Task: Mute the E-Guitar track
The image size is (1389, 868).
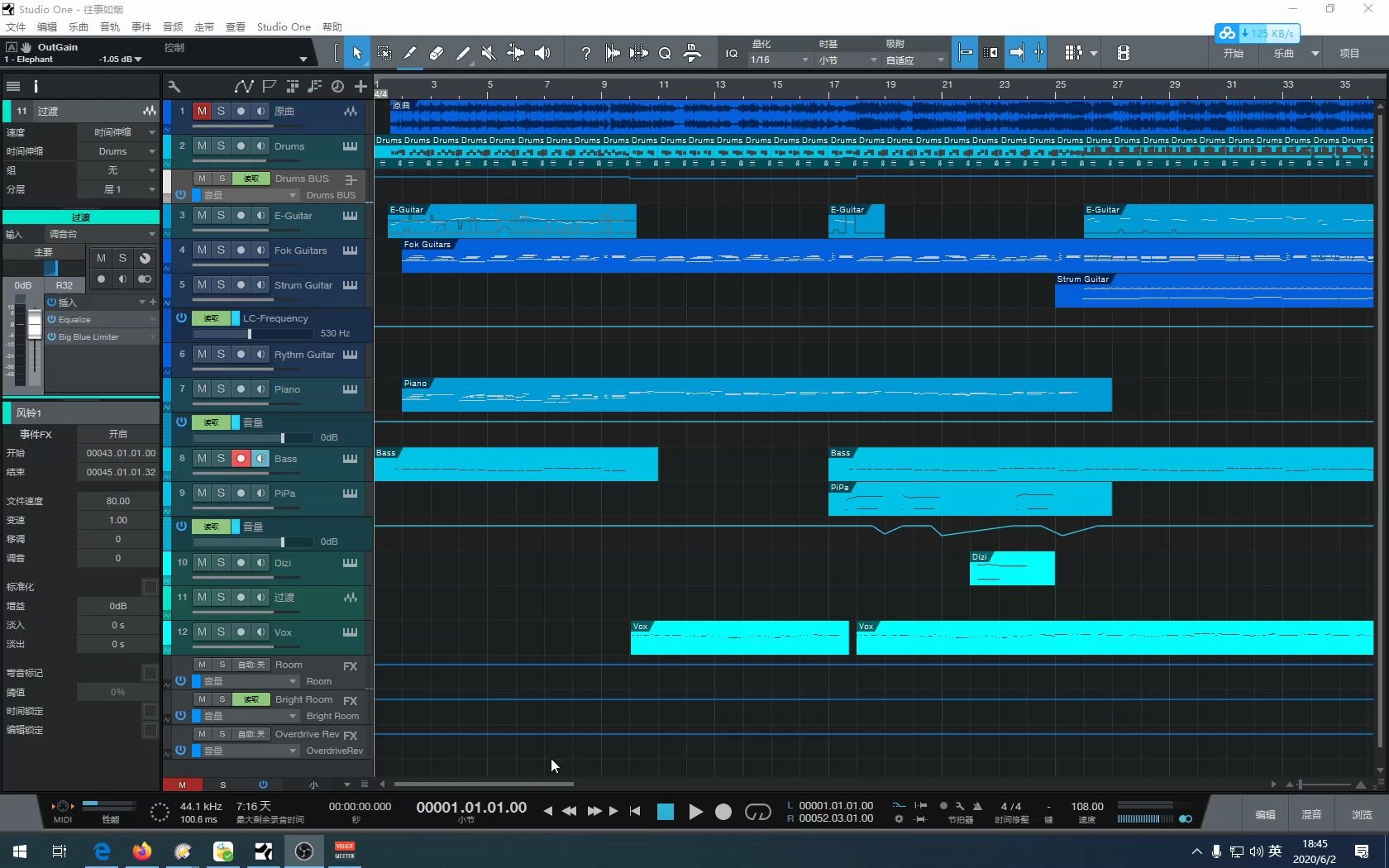Action: 202,215
